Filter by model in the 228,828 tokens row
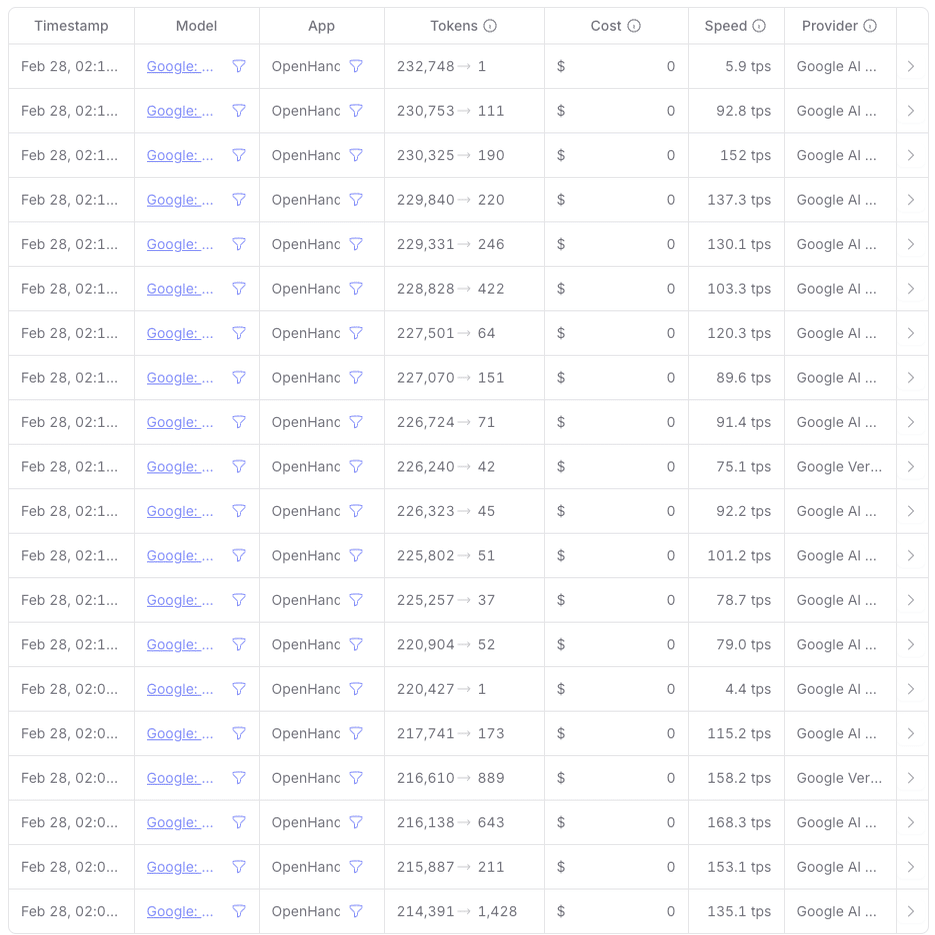The width and height of the screenshot is (935, 935). point(239,289)
